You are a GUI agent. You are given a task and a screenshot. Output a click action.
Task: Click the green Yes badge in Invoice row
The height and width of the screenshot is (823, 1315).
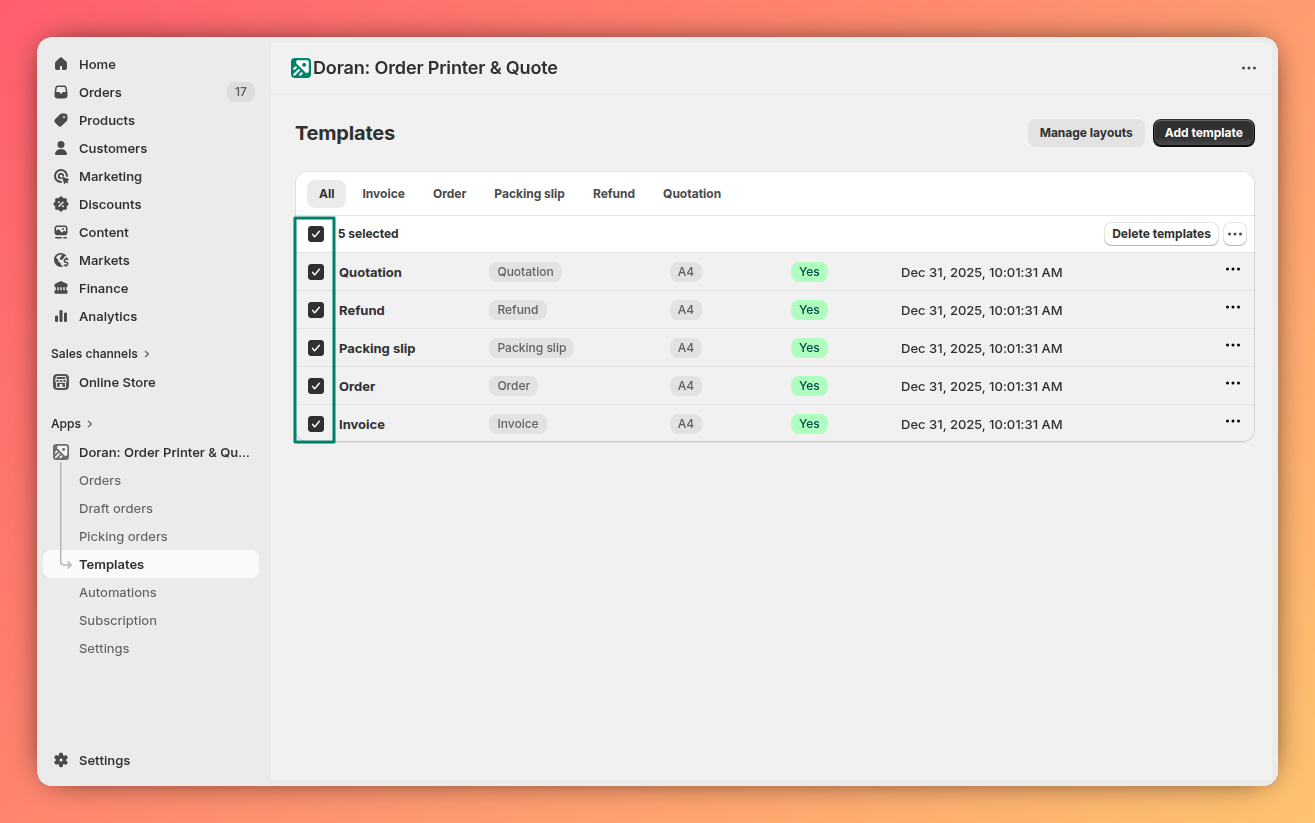click(x=809, y=424)
